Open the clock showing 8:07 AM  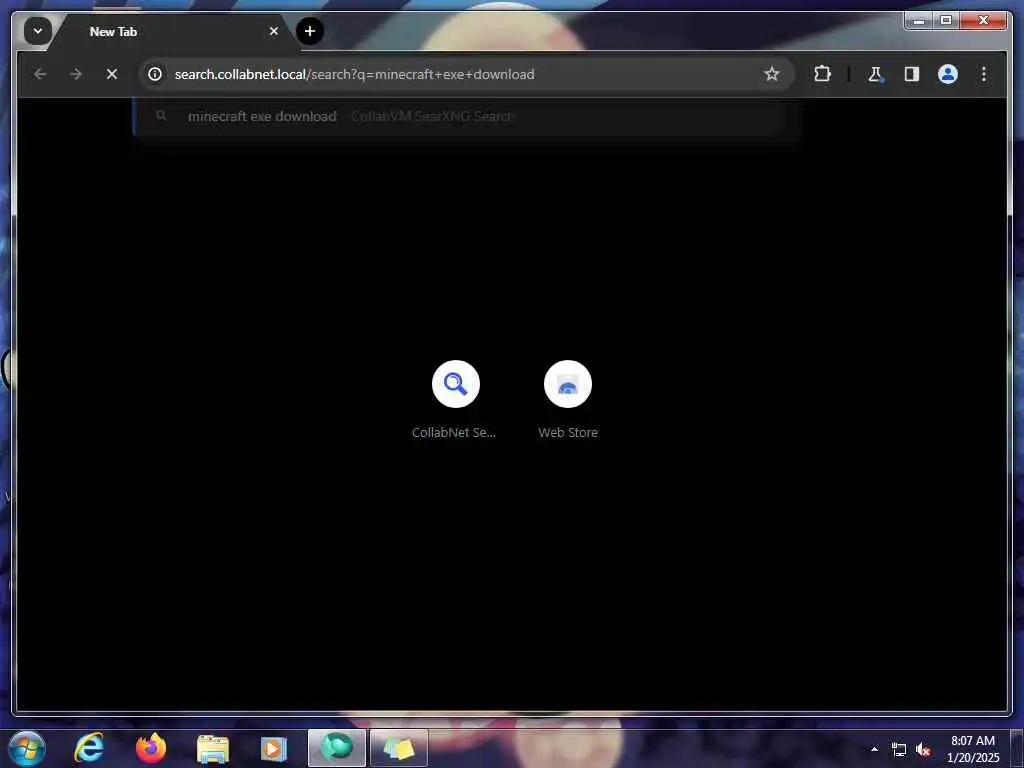[973, 749]
